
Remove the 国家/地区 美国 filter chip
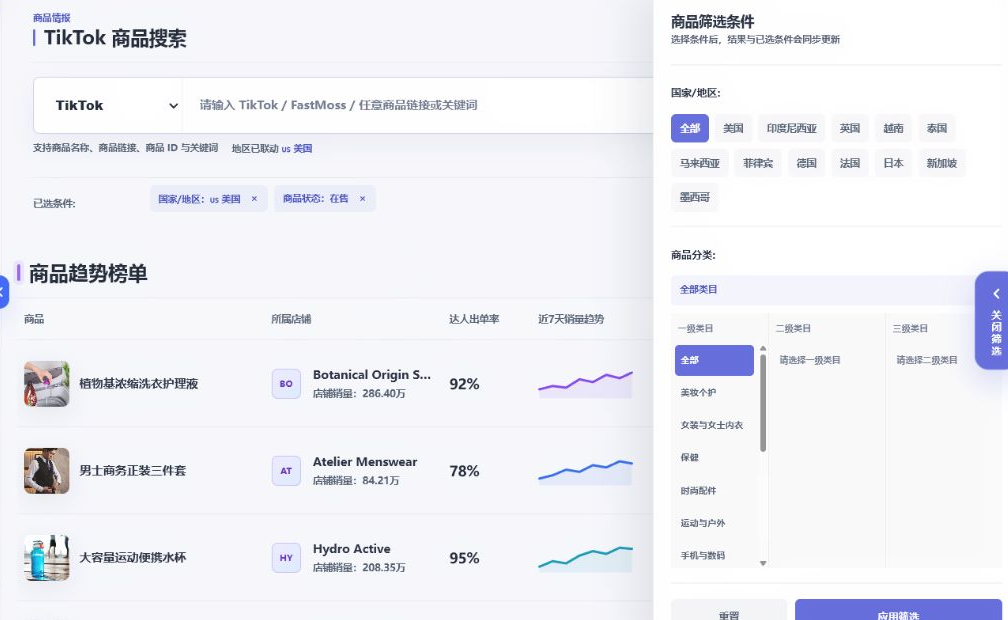click(x=255, y=199)
